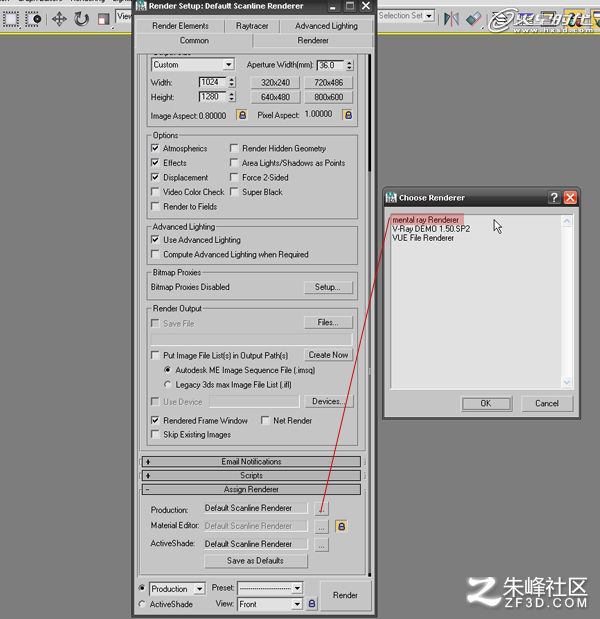Expand the Email Notifications rollout

251,461
